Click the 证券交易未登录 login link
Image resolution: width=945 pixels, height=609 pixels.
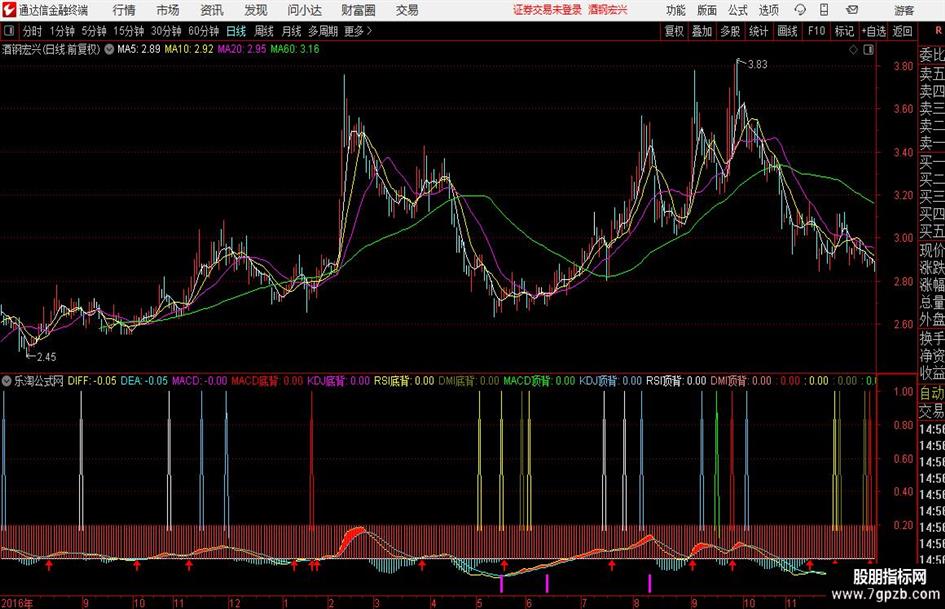pos(547,10)
